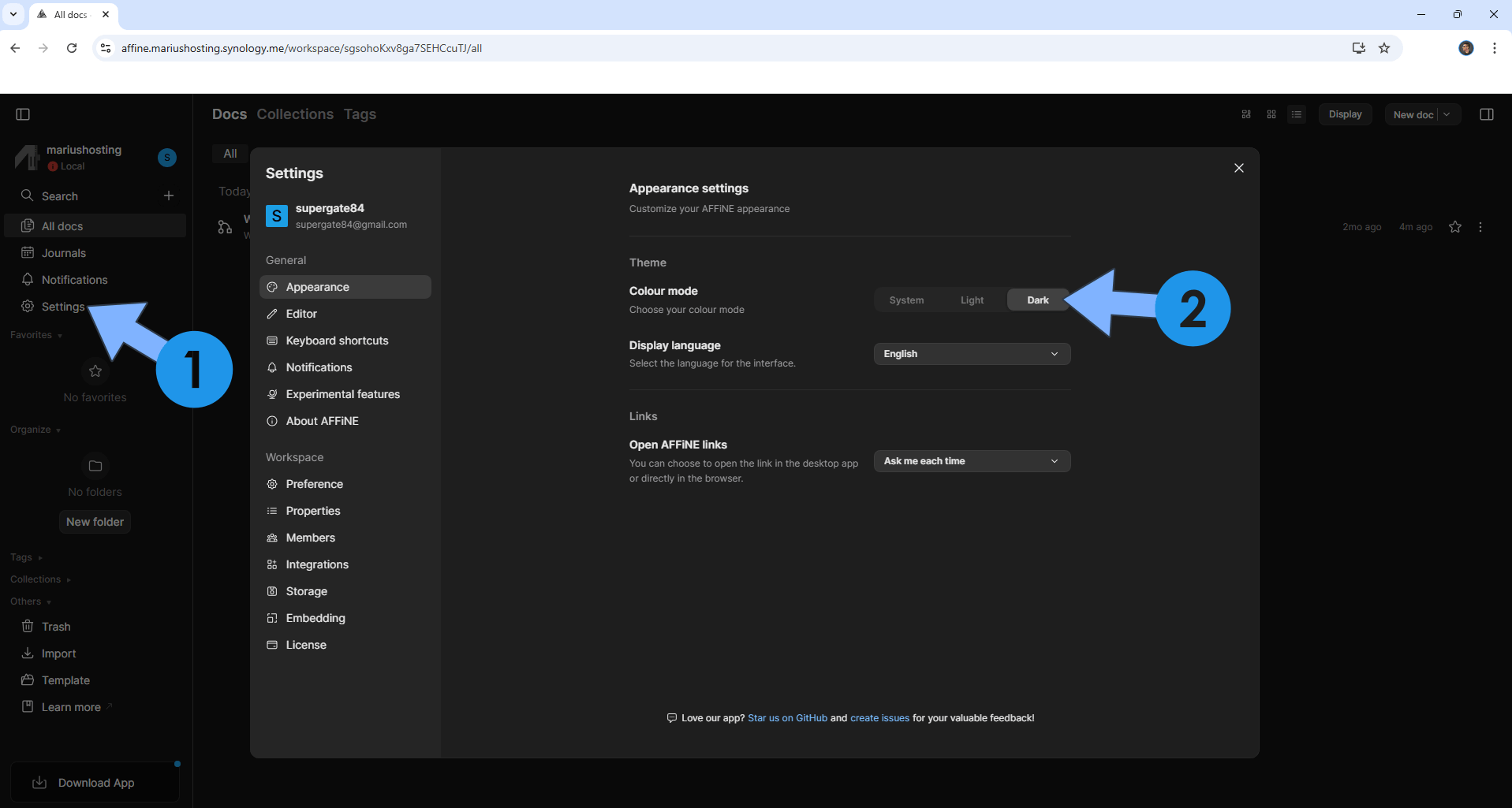This screenshot has height=808, width=1512.
Task: Switch to the Docs tab
Action: pyautogui.click(x=230, y=114)
